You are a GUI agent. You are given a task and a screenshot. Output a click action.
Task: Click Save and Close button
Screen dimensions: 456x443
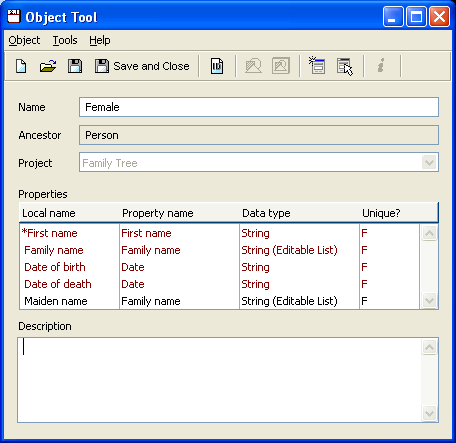pyautogui.click(x=142, y=66)
